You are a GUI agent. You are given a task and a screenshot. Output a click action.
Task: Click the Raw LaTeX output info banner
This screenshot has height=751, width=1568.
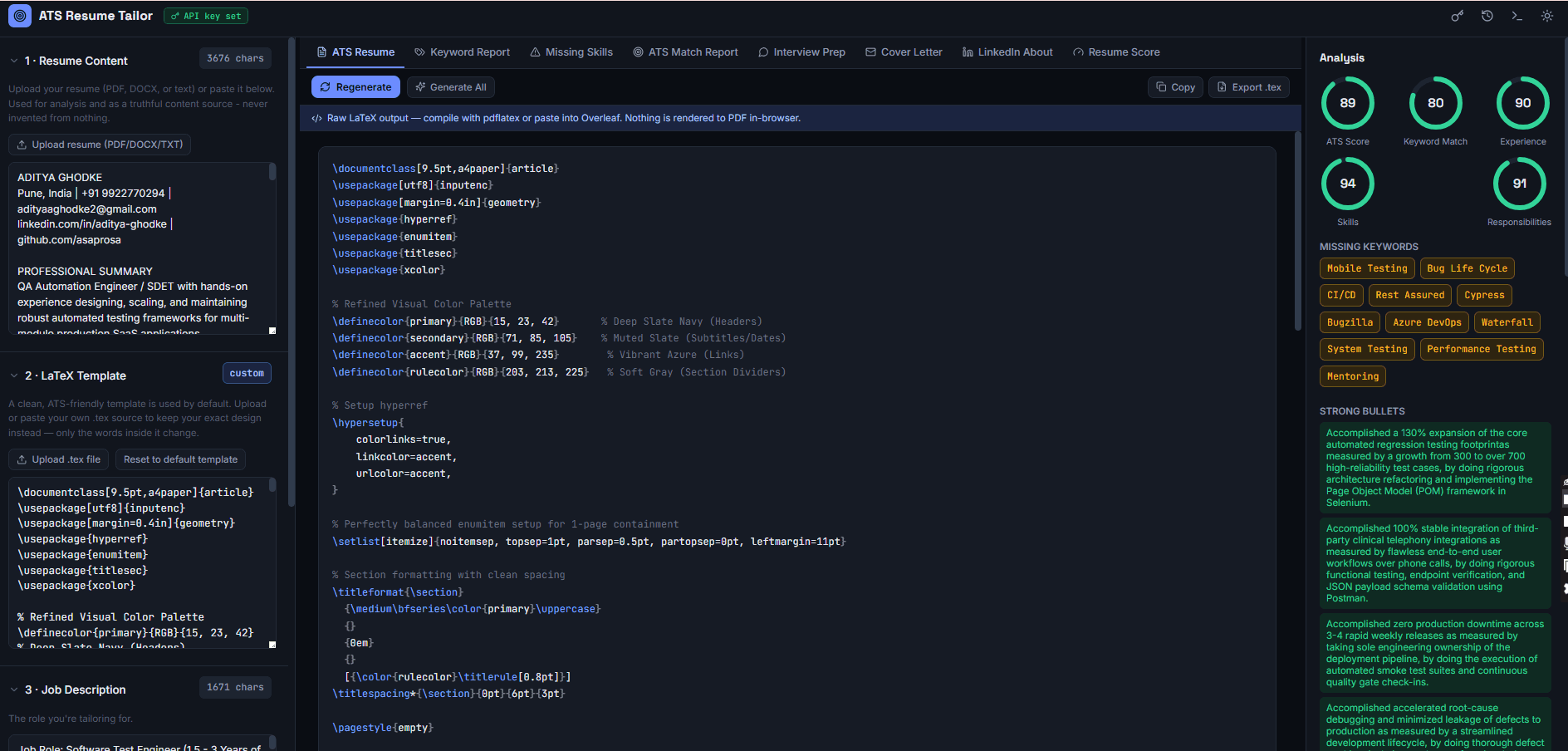tap(801, 118)
